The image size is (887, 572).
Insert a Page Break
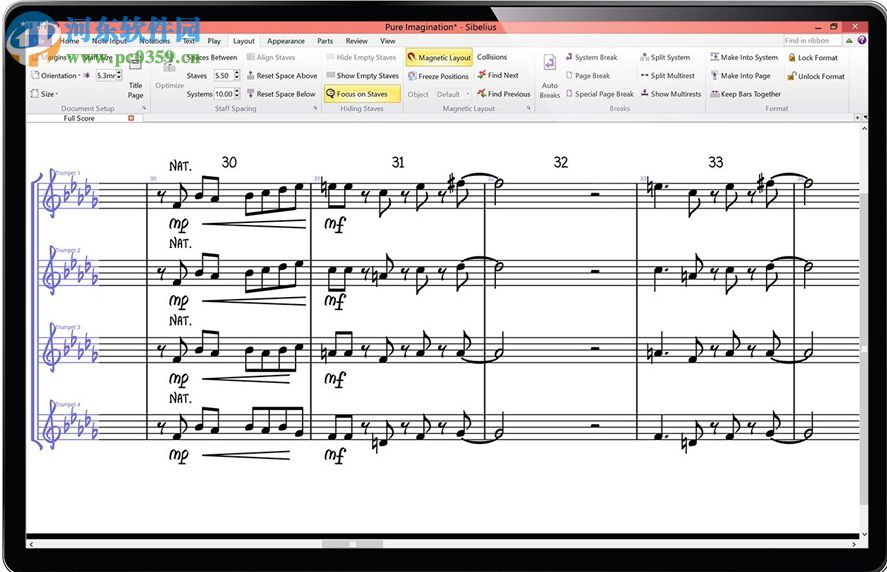point(588,75)
